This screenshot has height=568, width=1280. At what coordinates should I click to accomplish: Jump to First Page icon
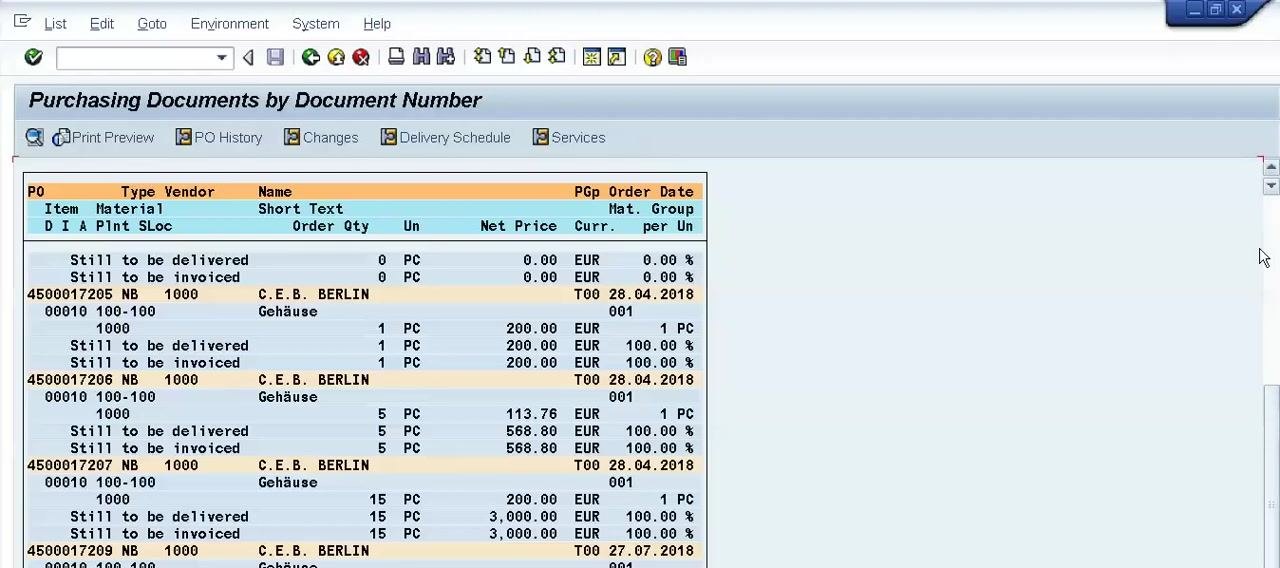coord(482,57)
